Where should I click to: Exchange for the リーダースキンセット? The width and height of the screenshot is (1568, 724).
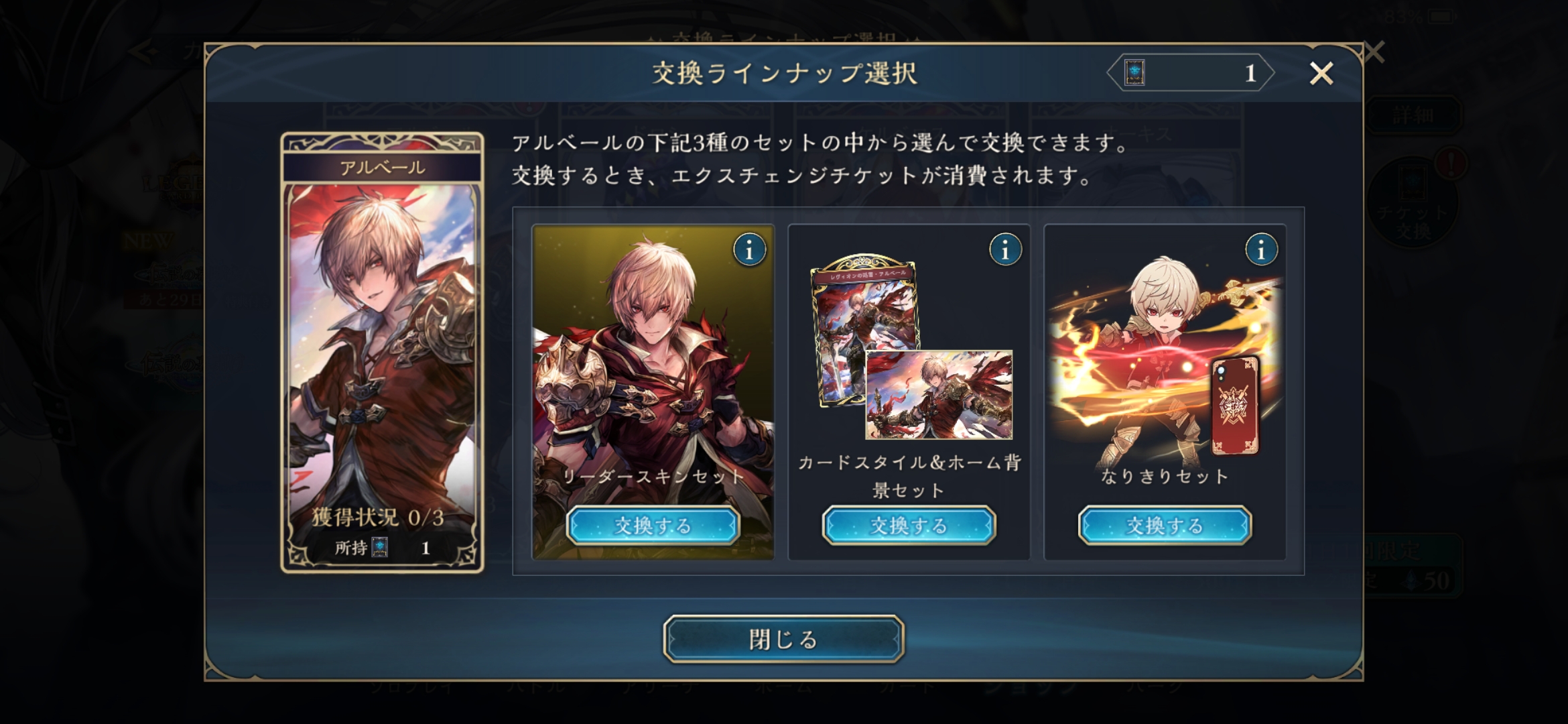(653, 526)
